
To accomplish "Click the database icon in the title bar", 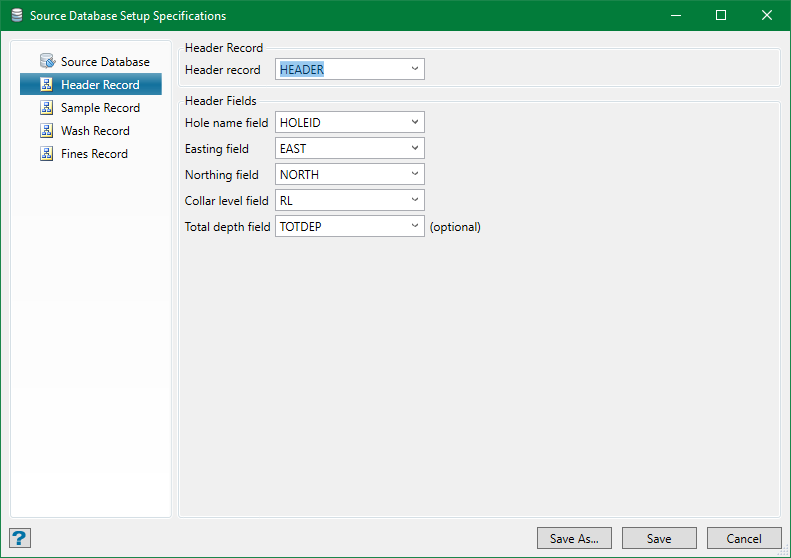I will click(x=16, y=16).
